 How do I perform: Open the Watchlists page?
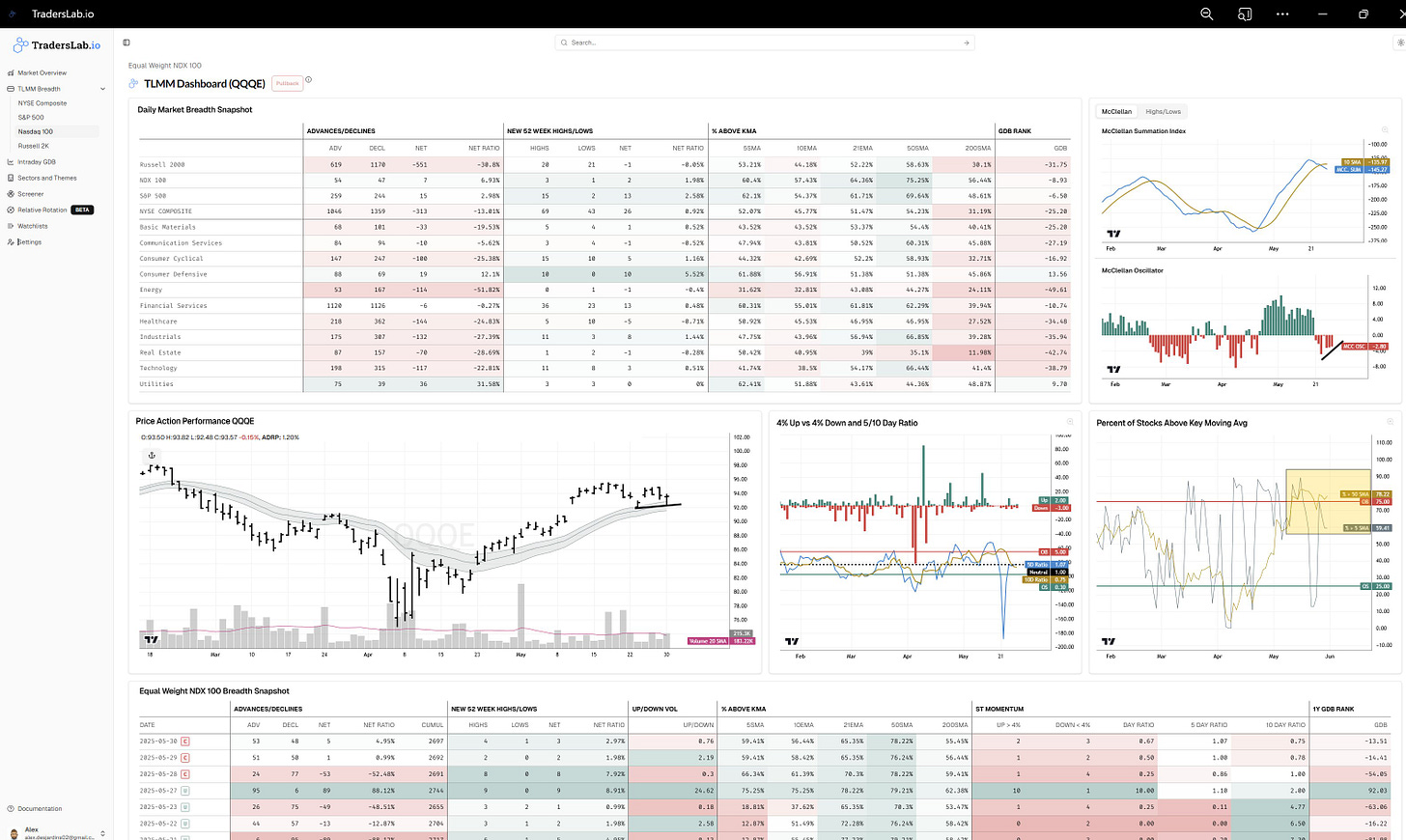[x=33, y=226]
